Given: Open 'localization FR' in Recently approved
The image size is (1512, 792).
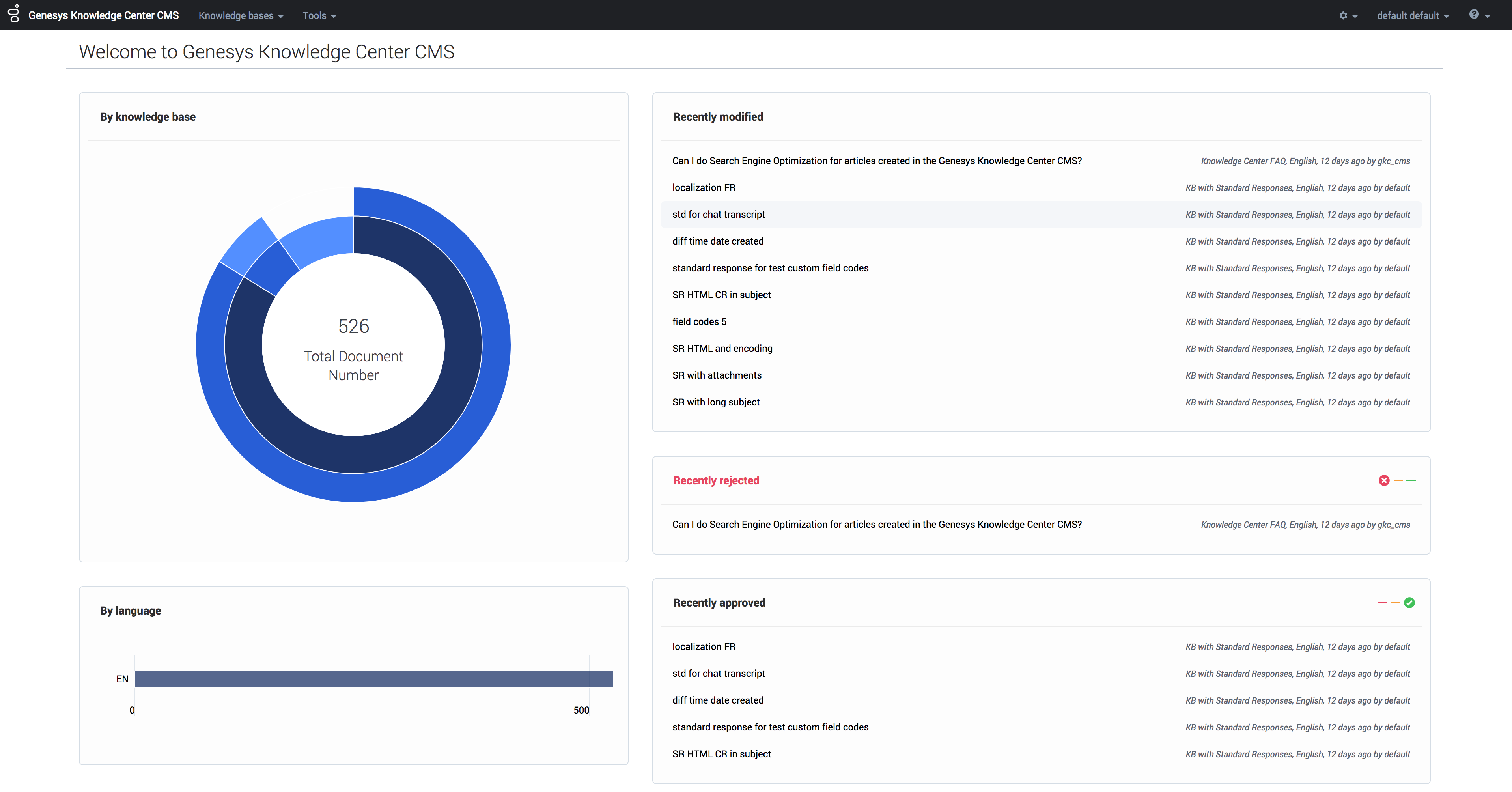Looking at the screenshot, I should [x=704, y=646].
